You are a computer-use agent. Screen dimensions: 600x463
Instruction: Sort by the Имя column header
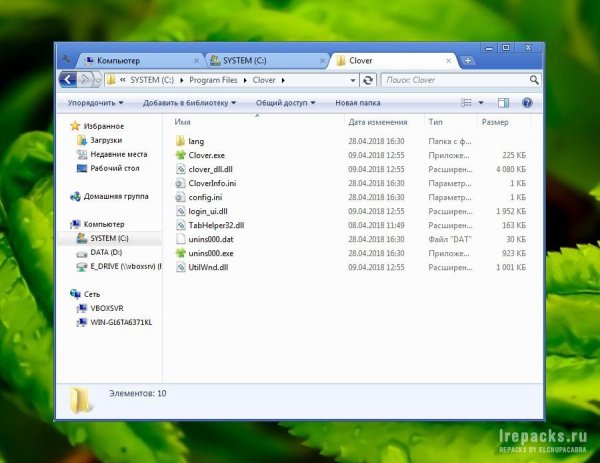tap(182, 122)
